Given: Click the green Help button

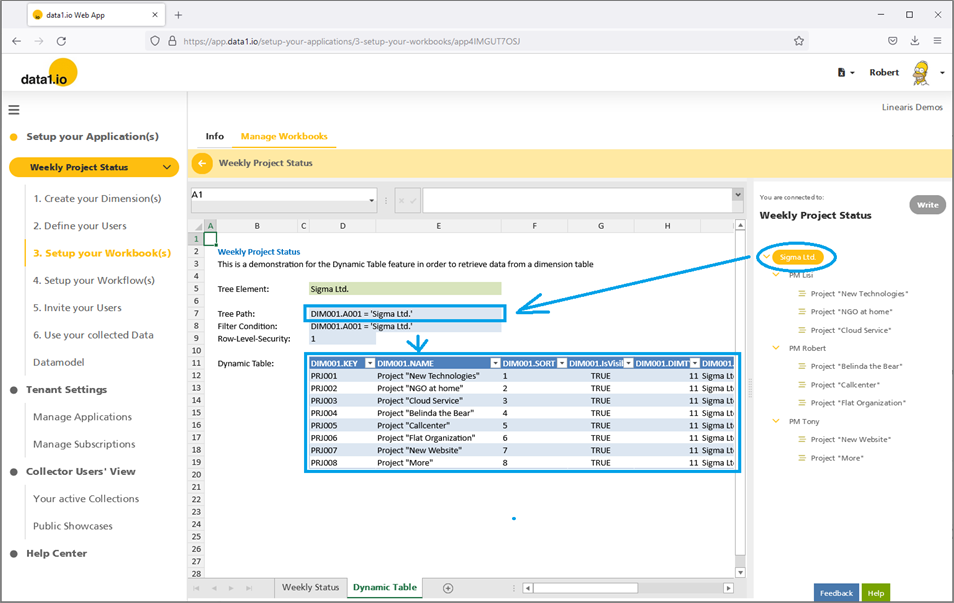Looking at the screenshot, I should [x=876, y=593].
